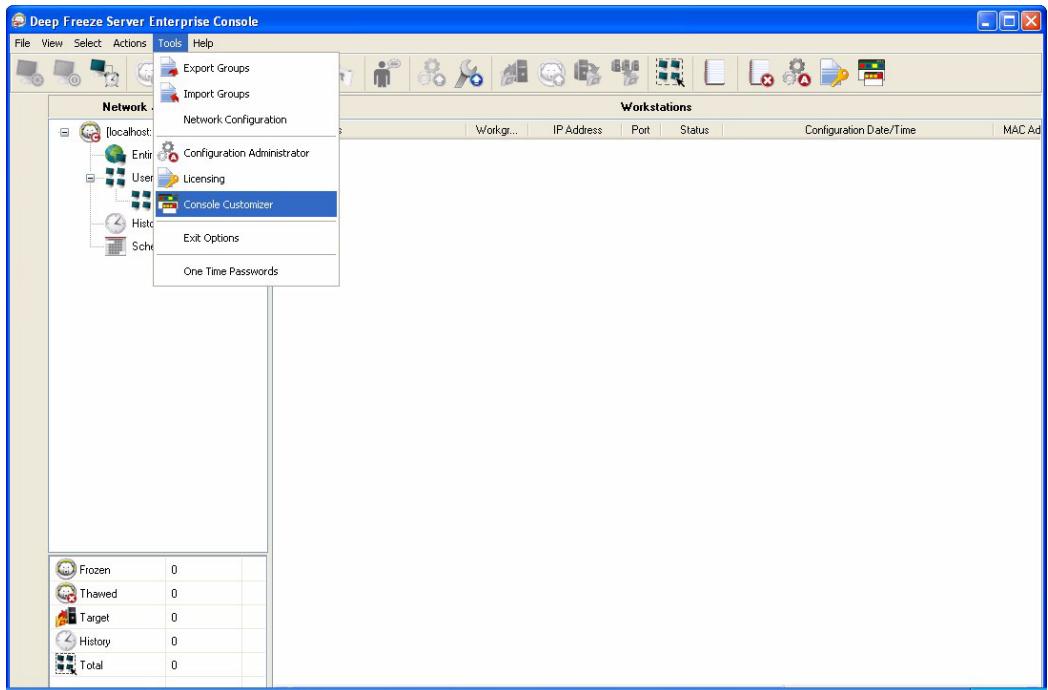Click the History clock icon in summary panel
The width and height of the screenshot is (1048, 690).
pyautogui.click(x=66, y=641)
